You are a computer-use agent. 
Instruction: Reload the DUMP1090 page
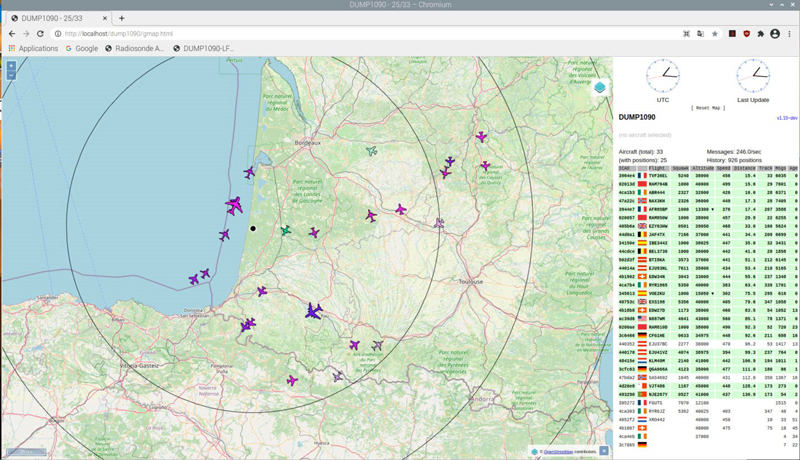click(x=40, y=34)
